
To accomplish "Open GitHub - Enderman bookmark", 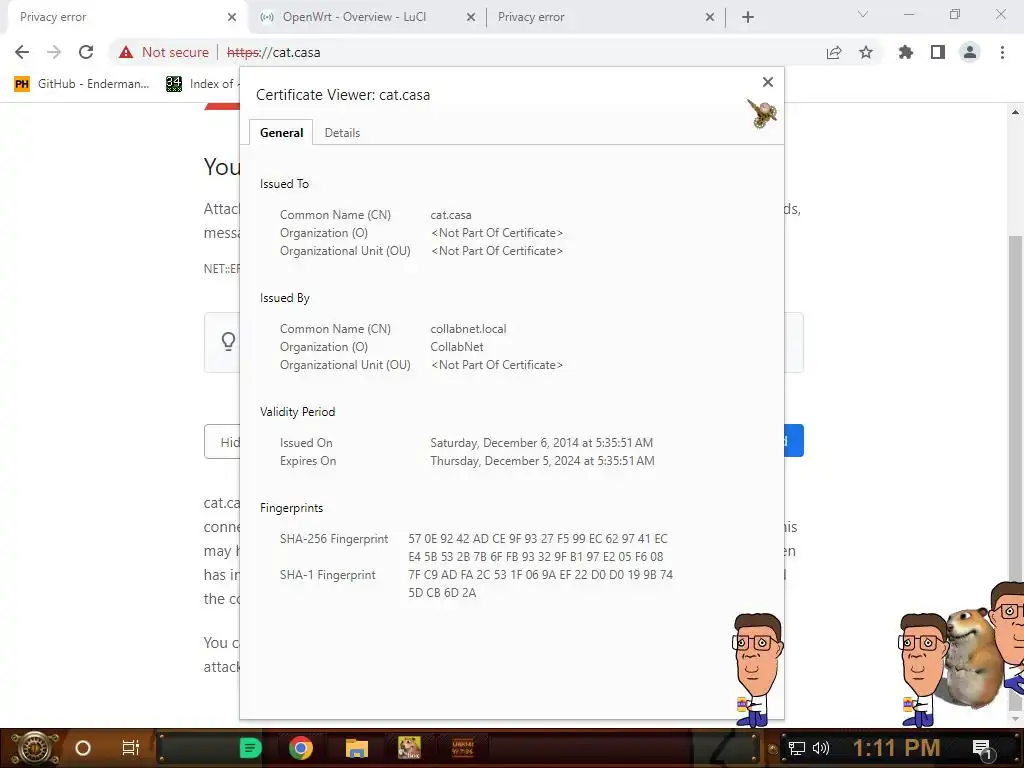I will 82,84.
